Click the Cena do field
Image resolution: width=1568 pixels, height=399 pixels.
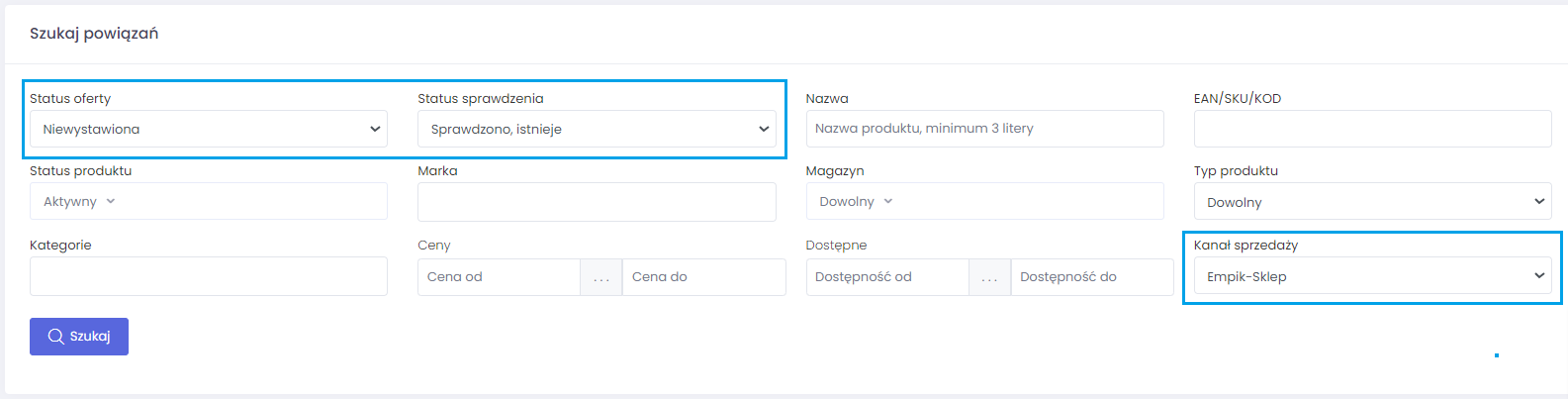pyautogui.click(x=703, y=277)
